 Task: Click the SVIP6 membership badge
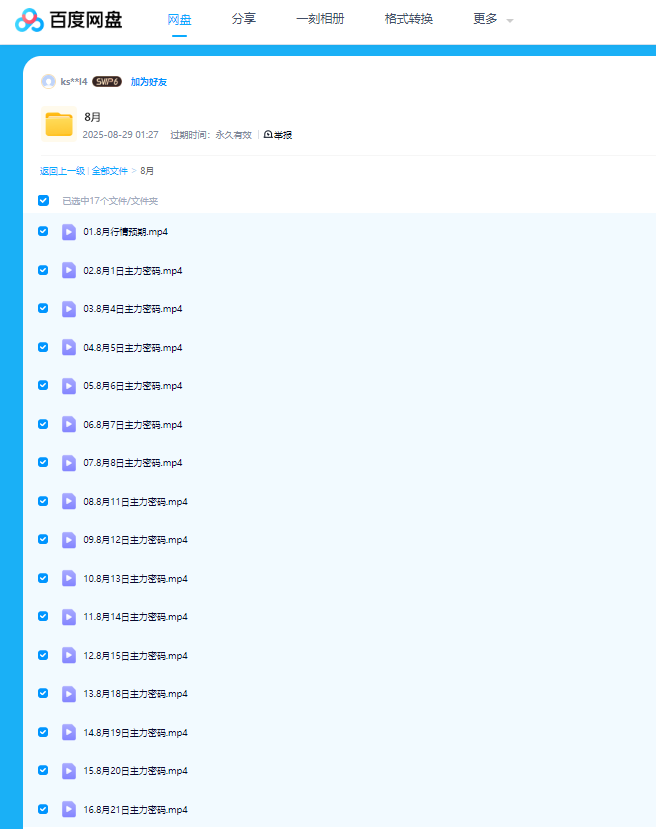(107, 81)
